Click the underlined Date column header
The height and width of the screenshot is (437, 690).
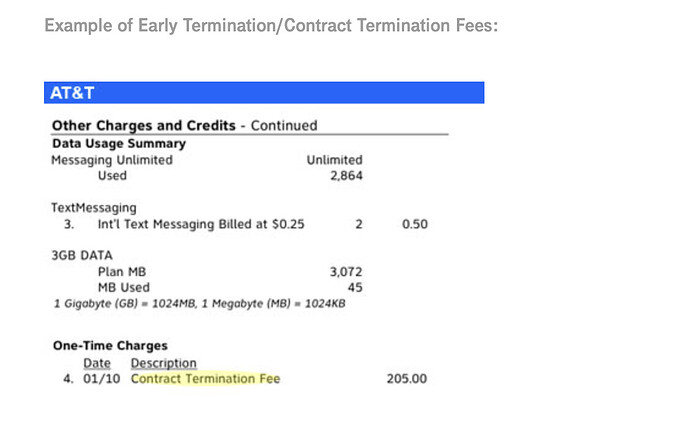point(97,363)
